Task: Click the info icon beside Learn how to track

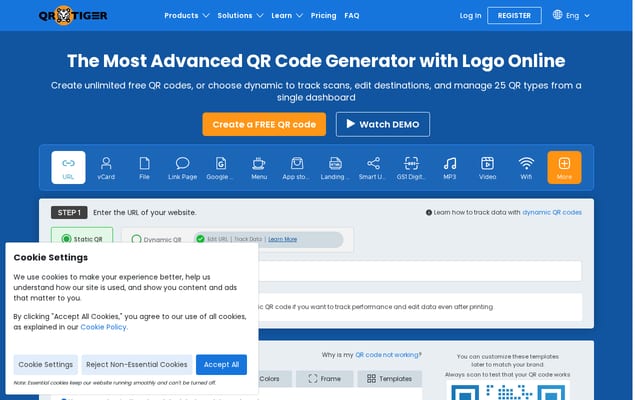Action: point(429,212)
